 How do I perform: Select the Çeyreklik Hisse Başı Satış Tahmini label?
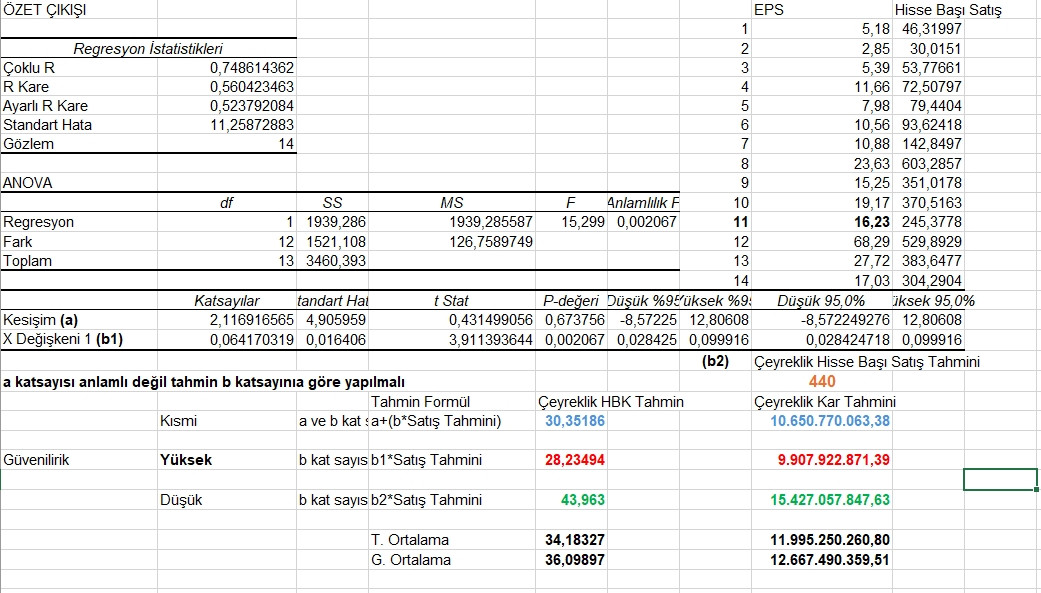click(867, 362)
